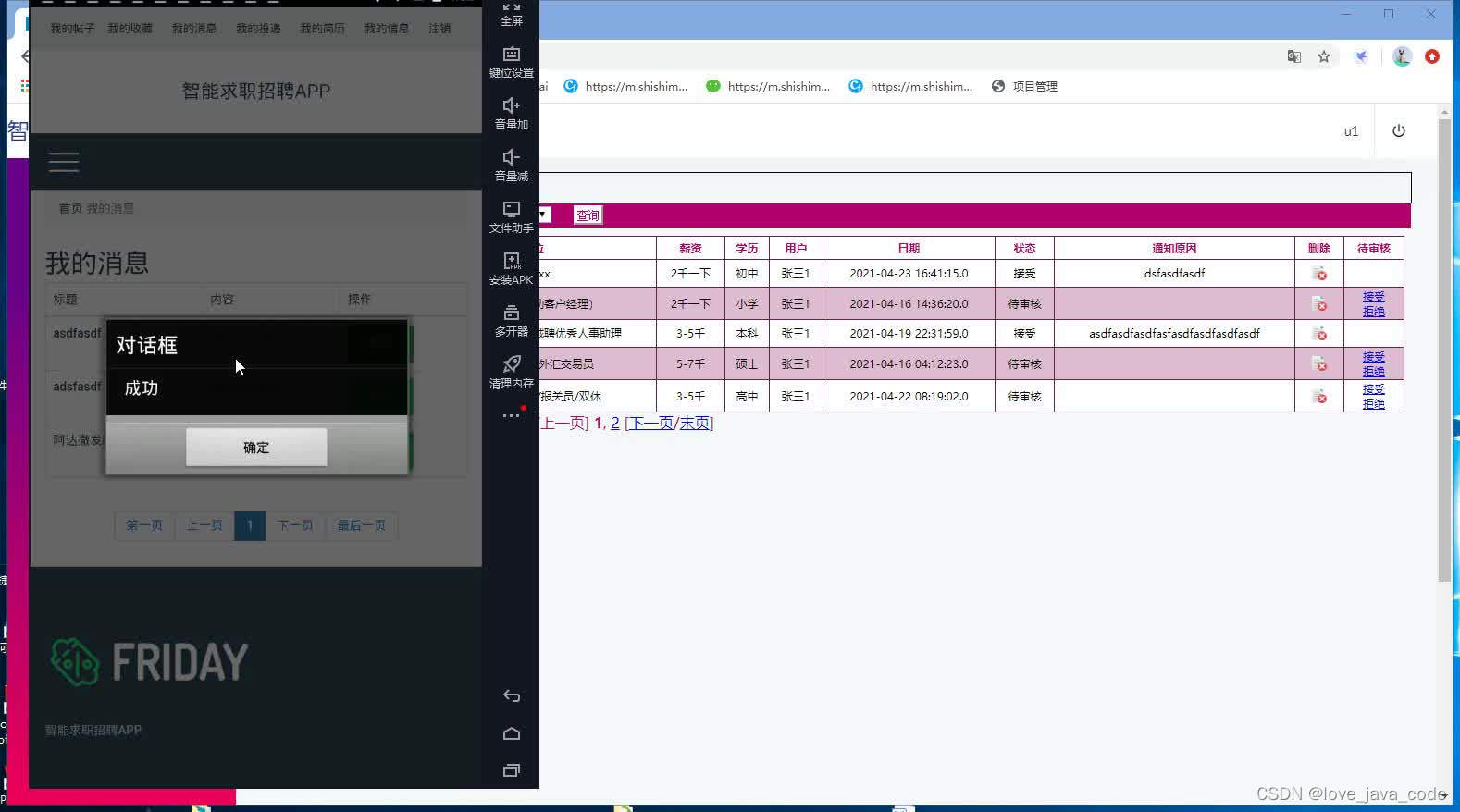Reject the 高中 2021-04-22 application
Screen dimensions: 1460x812
1374,403
